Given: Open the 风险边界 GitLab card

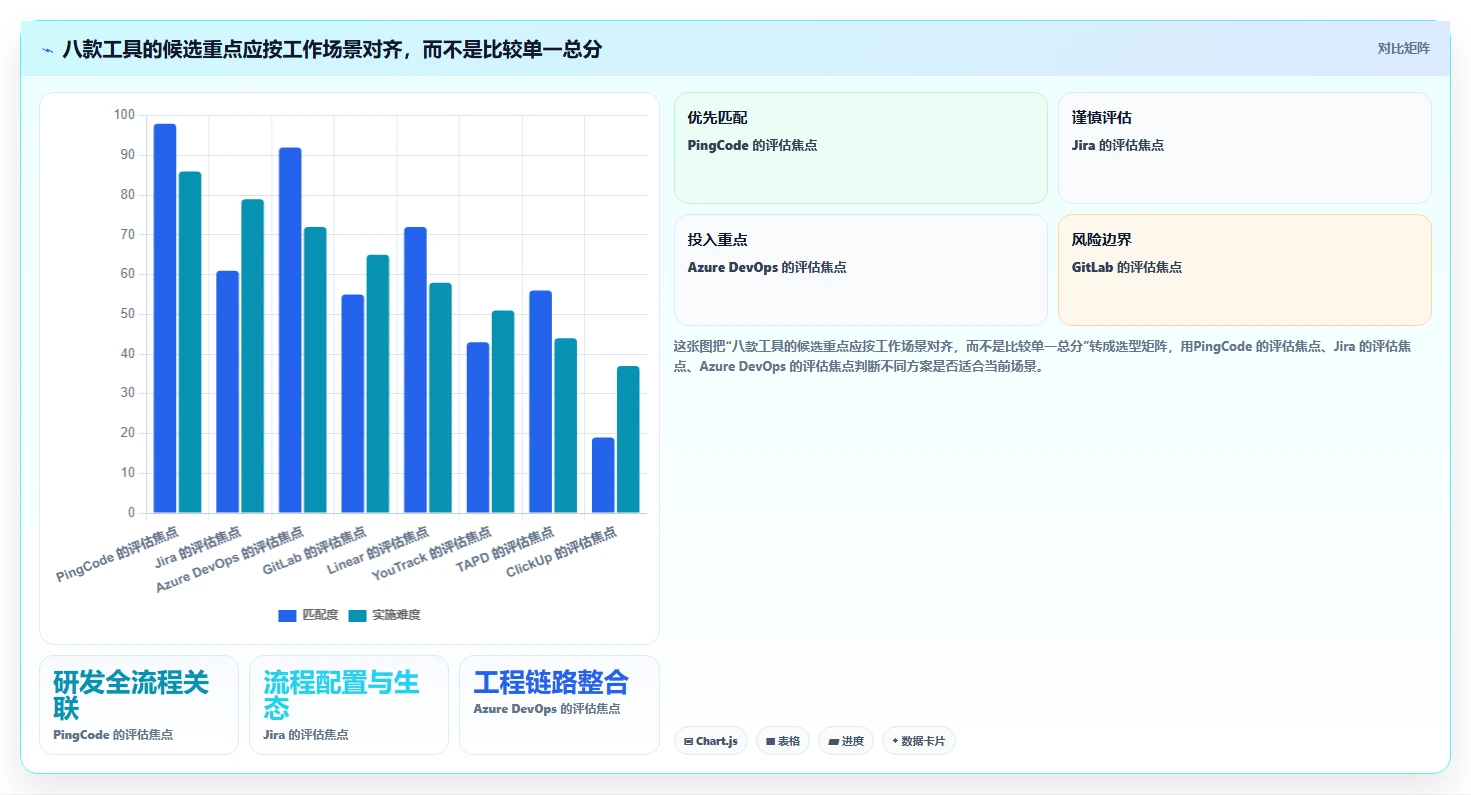Looking at the screenshot, I should 1245,270.
